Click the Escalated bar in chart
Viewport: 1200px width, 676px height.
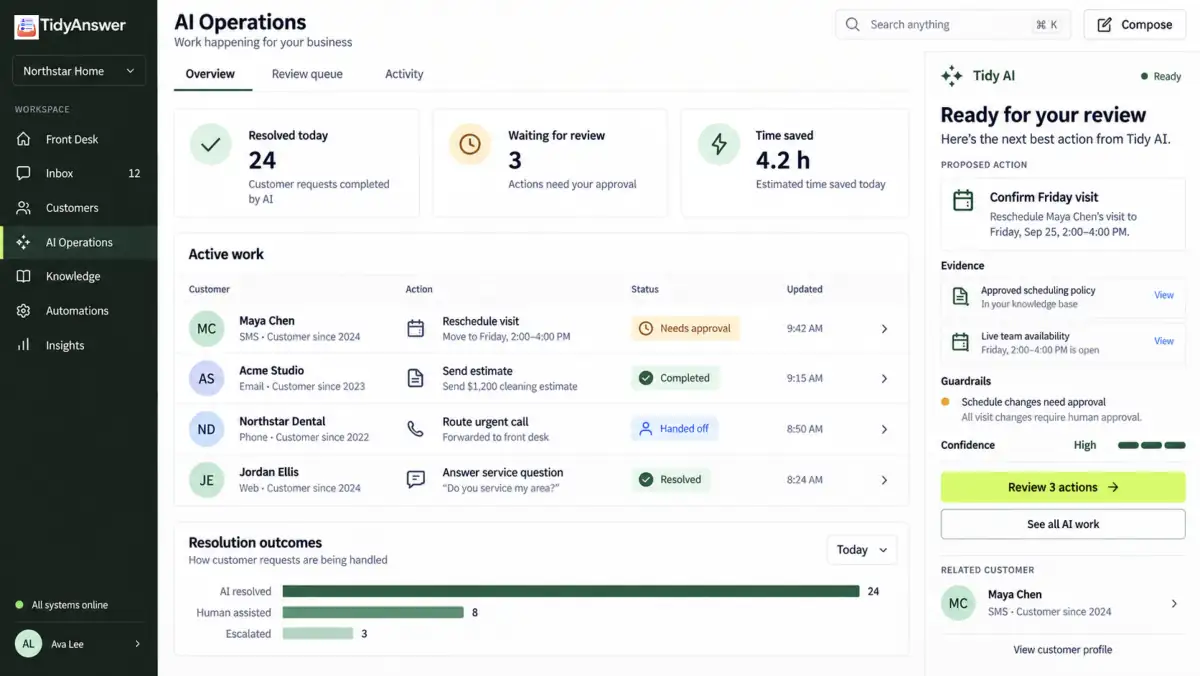(318, 633)
